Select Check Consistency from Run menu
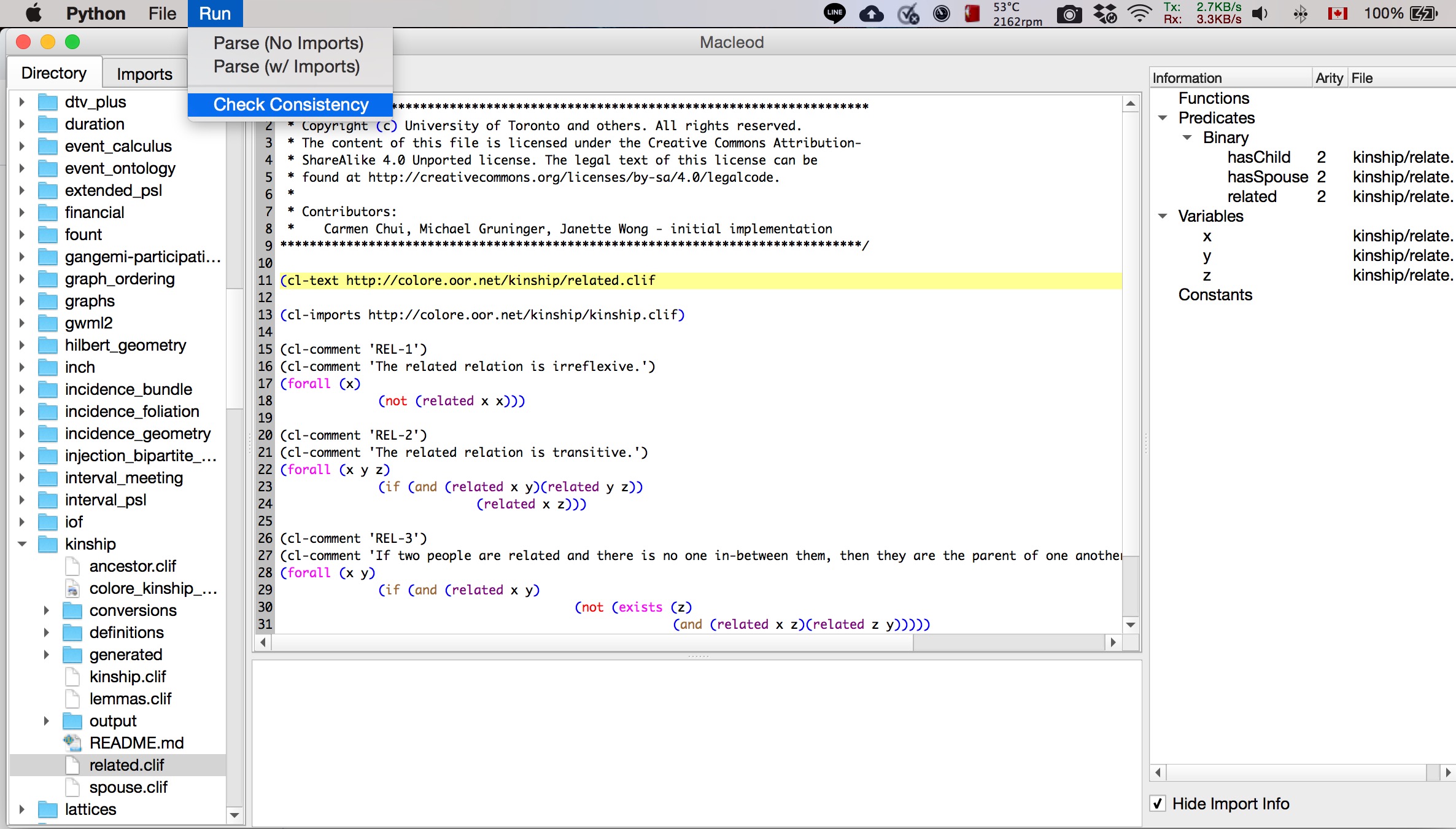Image resolution: width=1456 pixels, height=829 pixels. click(x=290, y=104)
